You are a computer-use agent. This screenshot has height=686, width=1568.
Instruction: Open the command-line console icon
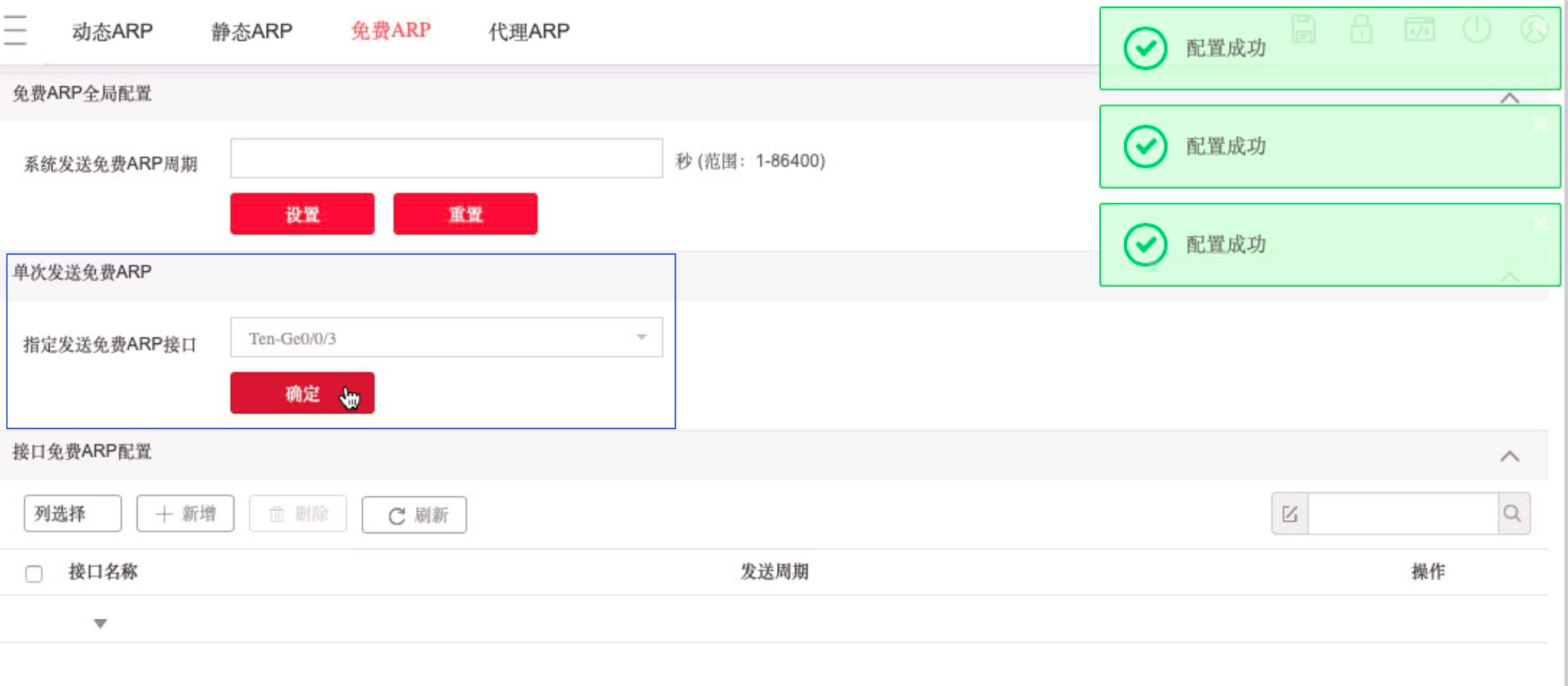(1419, 30)
